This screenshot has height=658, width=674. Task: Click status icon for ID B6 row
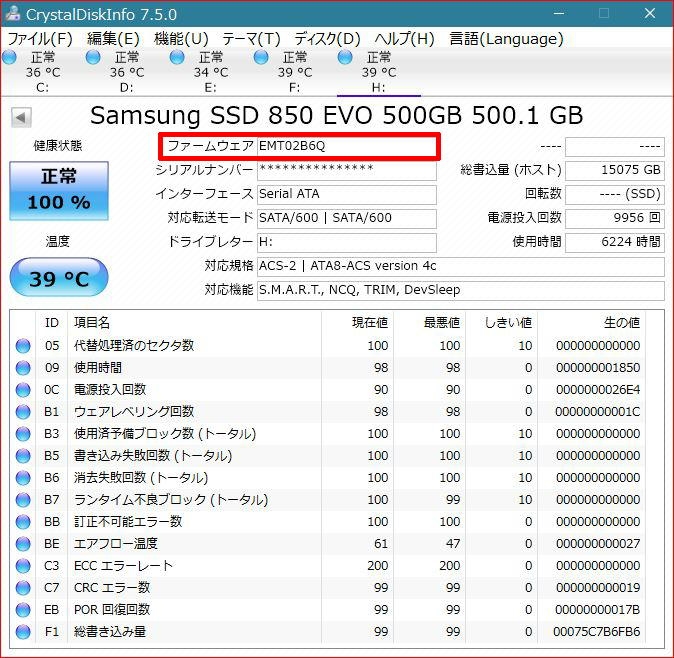tap(23, 478)
